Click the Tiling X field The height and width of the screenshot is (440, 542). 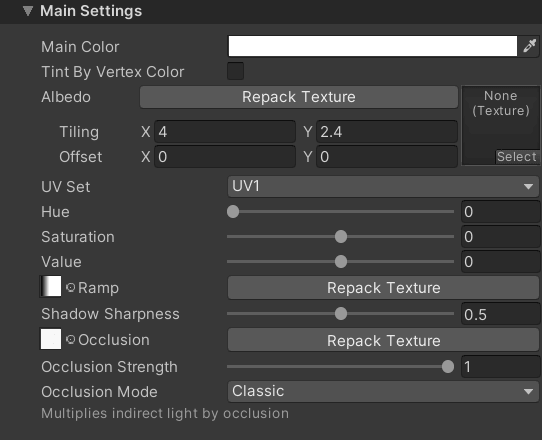click(225, 132)
